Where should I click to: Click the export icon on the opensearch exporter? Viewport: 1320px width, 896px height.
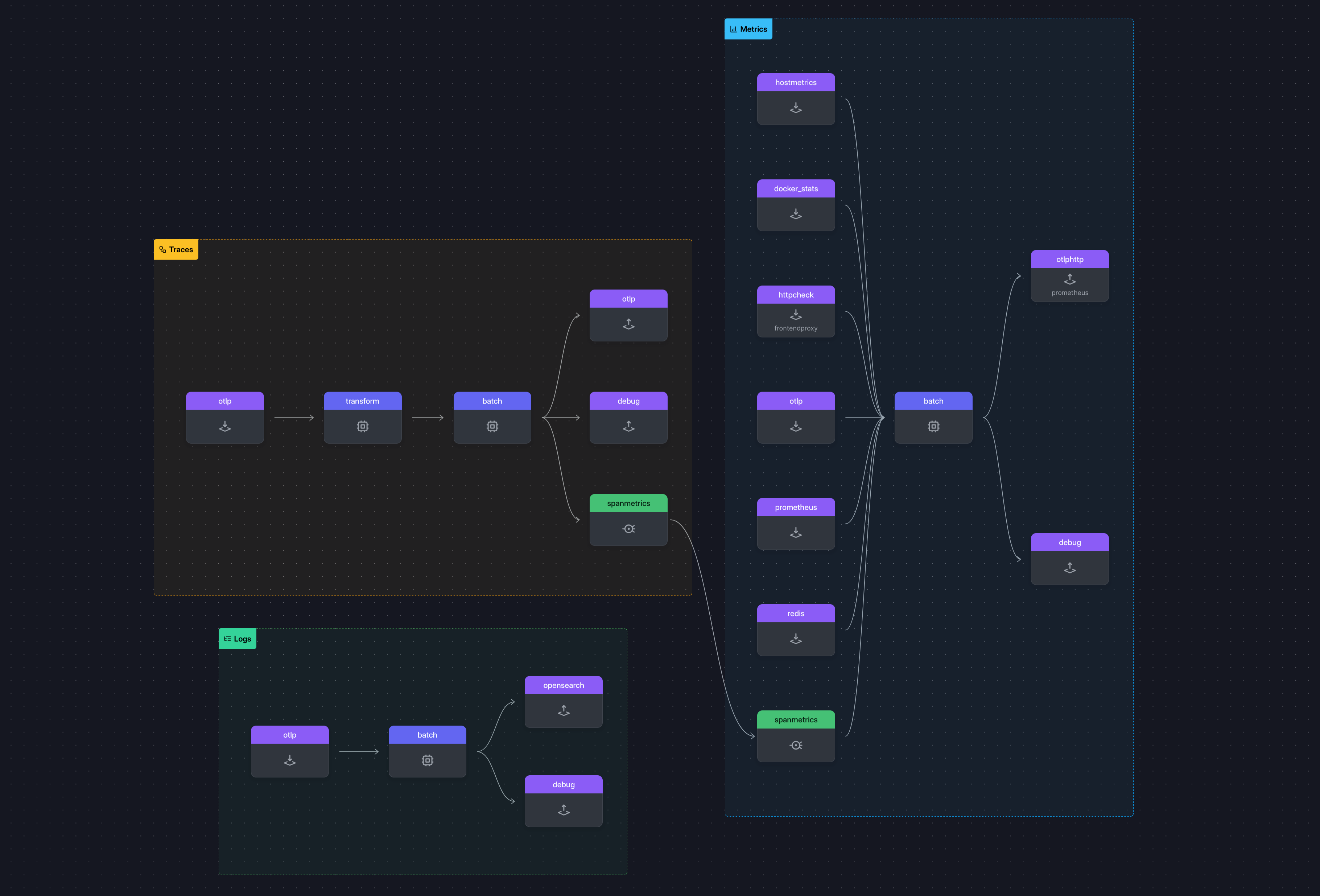(564, 711)
